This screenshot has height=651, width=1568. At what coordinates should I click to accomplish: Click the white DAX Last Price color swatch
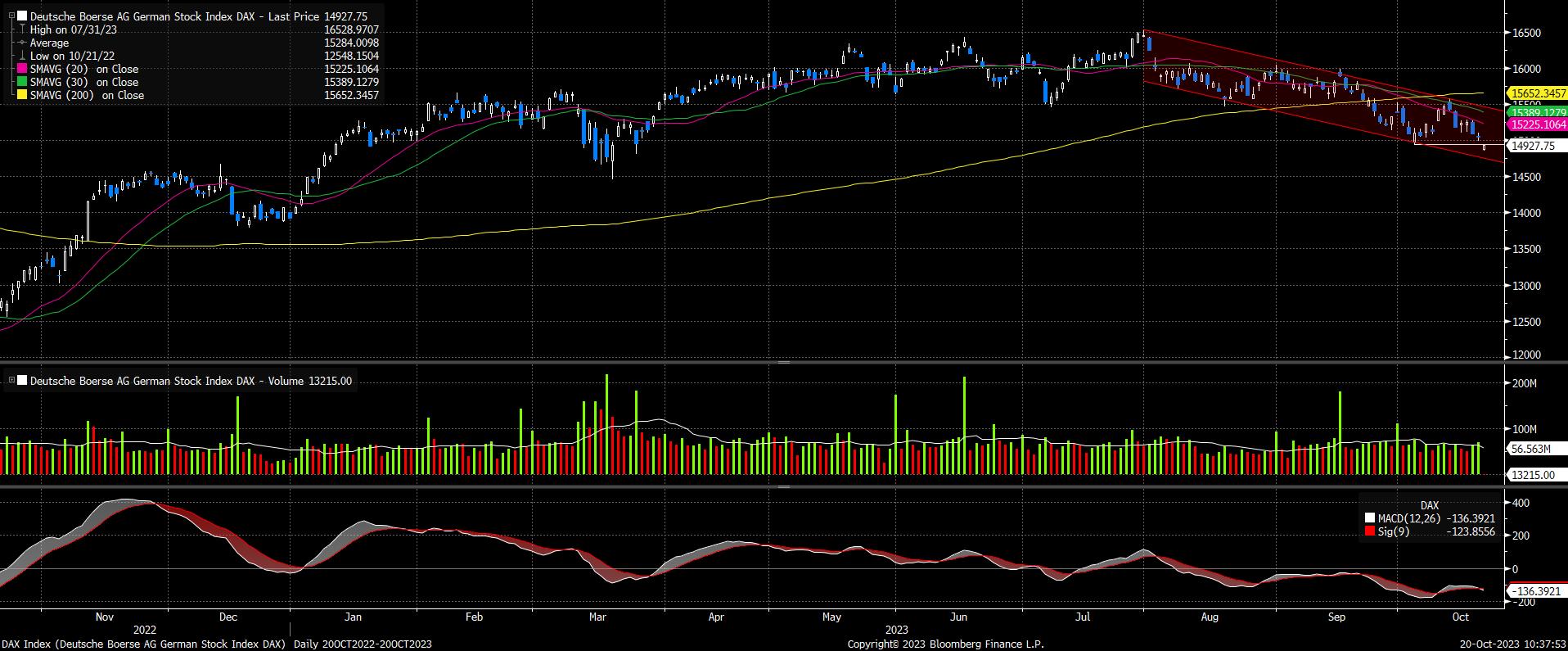click(x=22, y=16)
